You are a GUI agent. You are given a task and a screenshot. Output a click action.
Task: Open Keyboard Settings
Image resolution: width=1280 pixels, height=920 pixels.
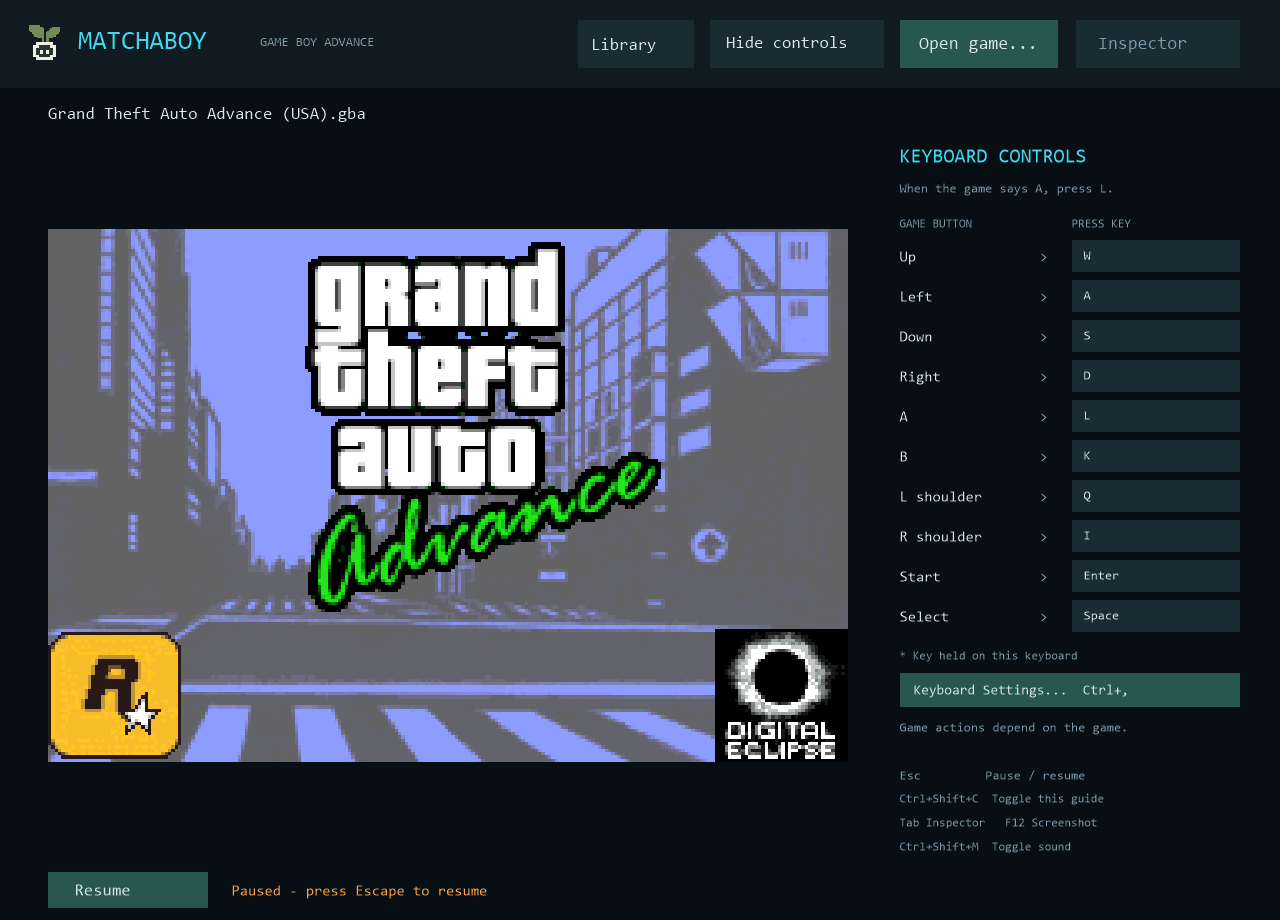click(1070, 690)
